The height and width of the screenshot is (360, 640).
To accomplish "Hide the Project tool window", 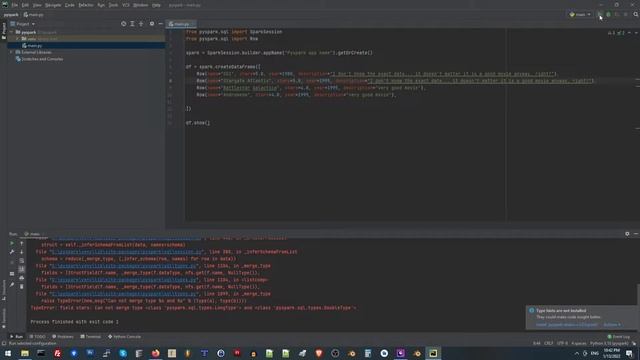I will click(160, 24).
